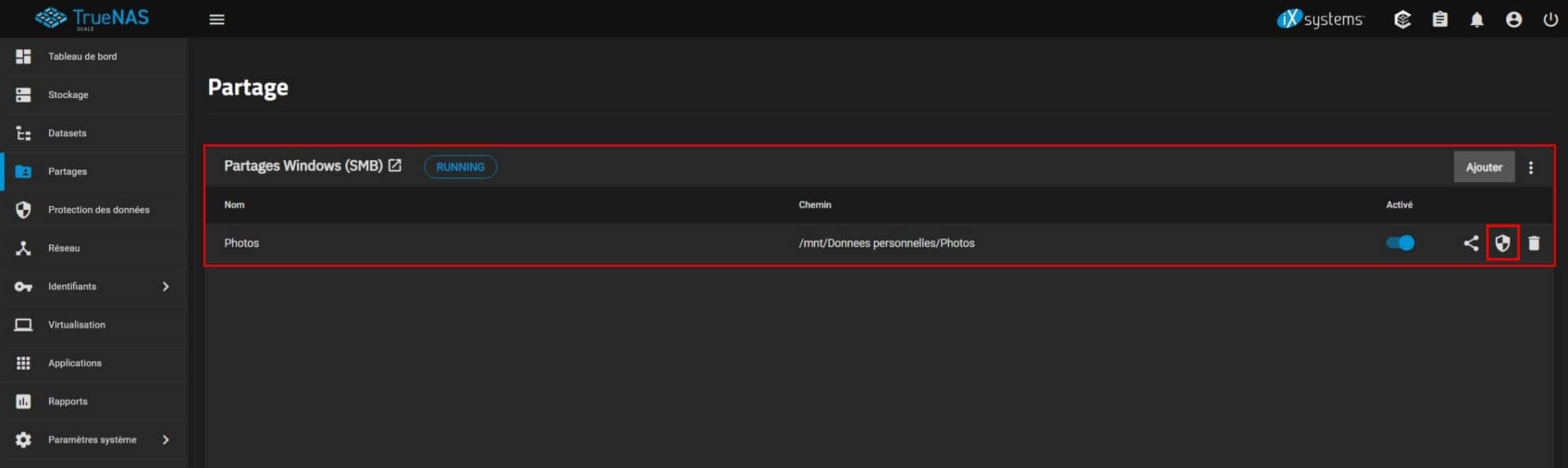Screen dimensions: 1568x468
Task: Click the power icon in top bar
Action: point(1550,20)
